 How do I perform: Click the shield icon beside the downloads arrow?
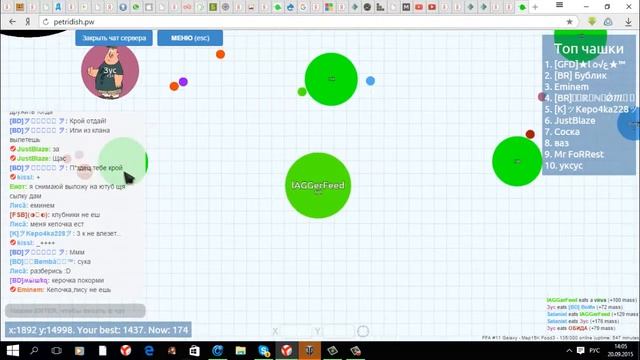click(x=608, y=22)
